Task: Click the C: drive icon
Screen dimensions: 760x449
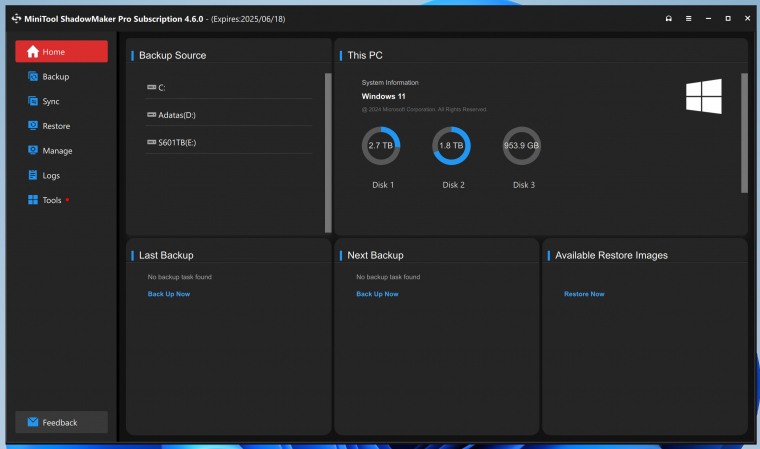Action: pyautogui.click(x=151, y=87)
